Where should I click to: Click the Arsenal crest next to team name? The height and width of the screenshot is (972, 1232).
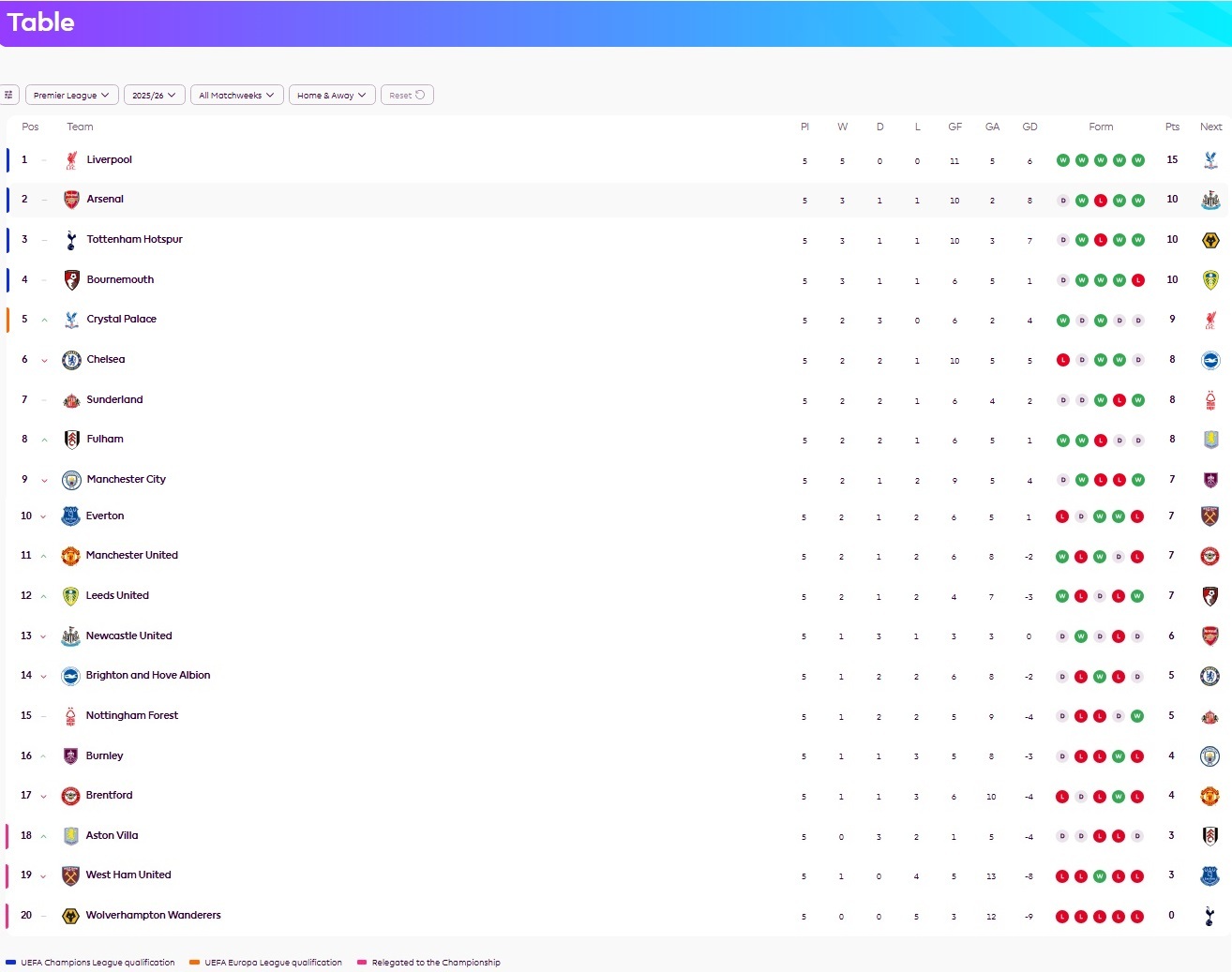click(71, 200)
